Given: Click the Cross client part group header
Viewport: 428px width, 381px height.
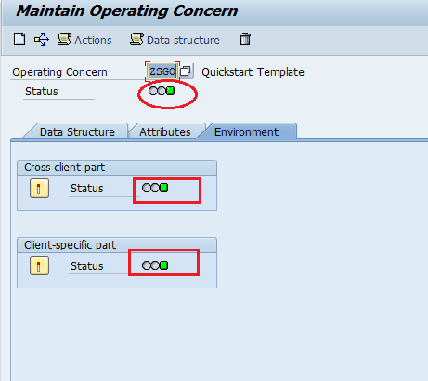Looking at the screenshot, I should [x=117, y=168].
